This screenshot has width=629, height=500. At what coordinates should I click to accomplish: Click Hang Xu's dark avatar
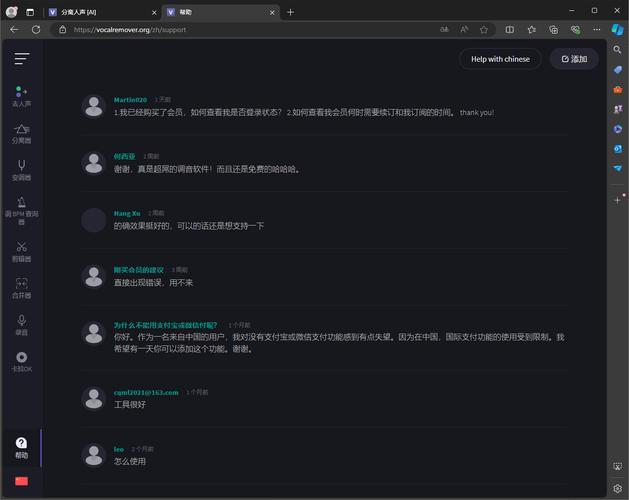pos(94,220)
